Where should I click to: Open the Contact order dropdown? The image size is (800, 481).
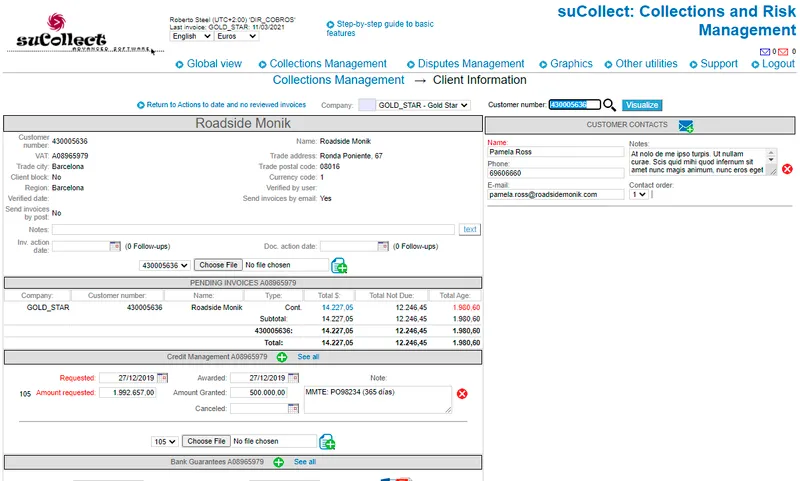click(x=639, y=194)
